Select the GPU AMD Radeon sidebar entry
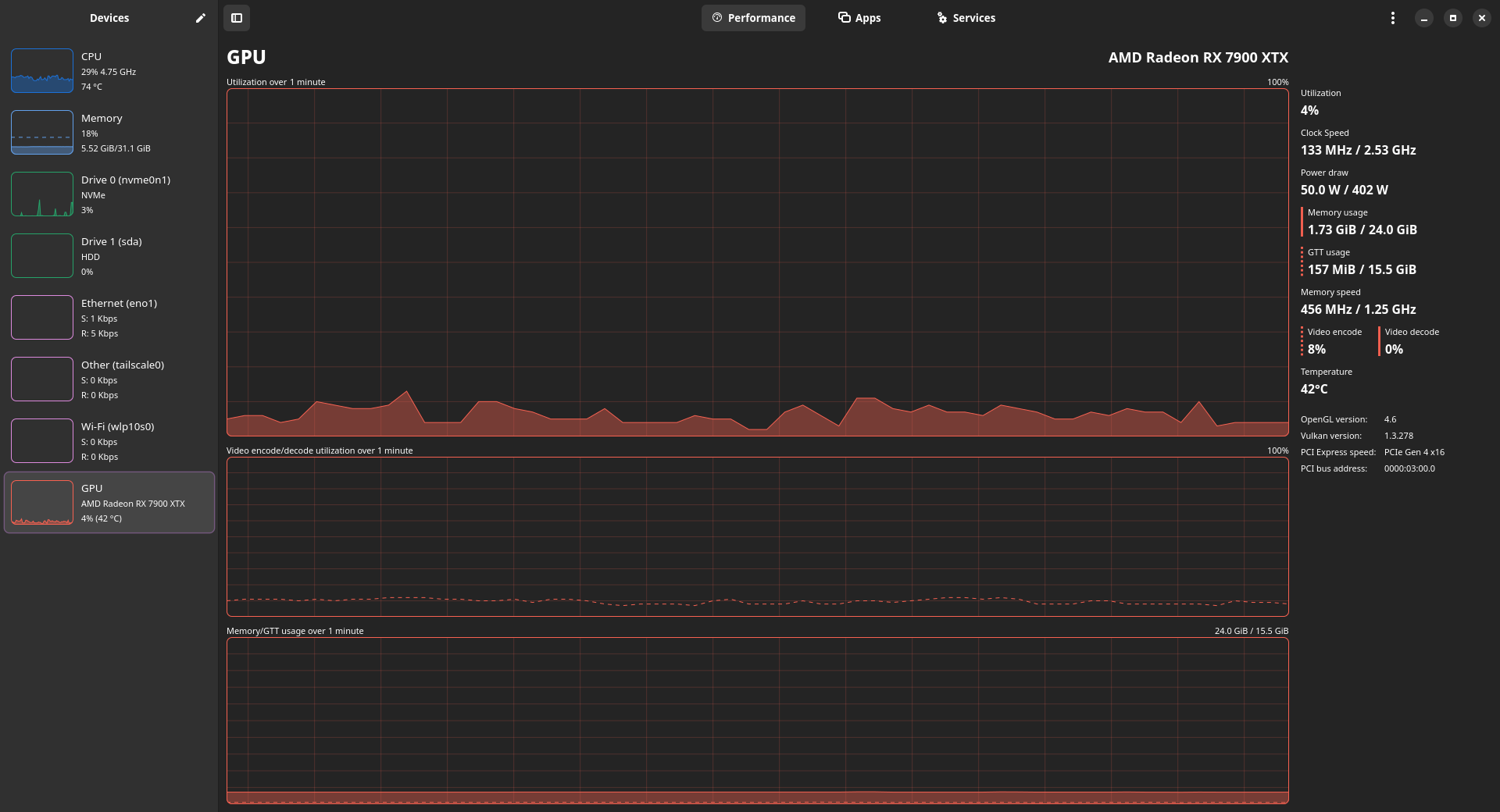Screen dimensions: 1500x812 [x=109, y=503]
